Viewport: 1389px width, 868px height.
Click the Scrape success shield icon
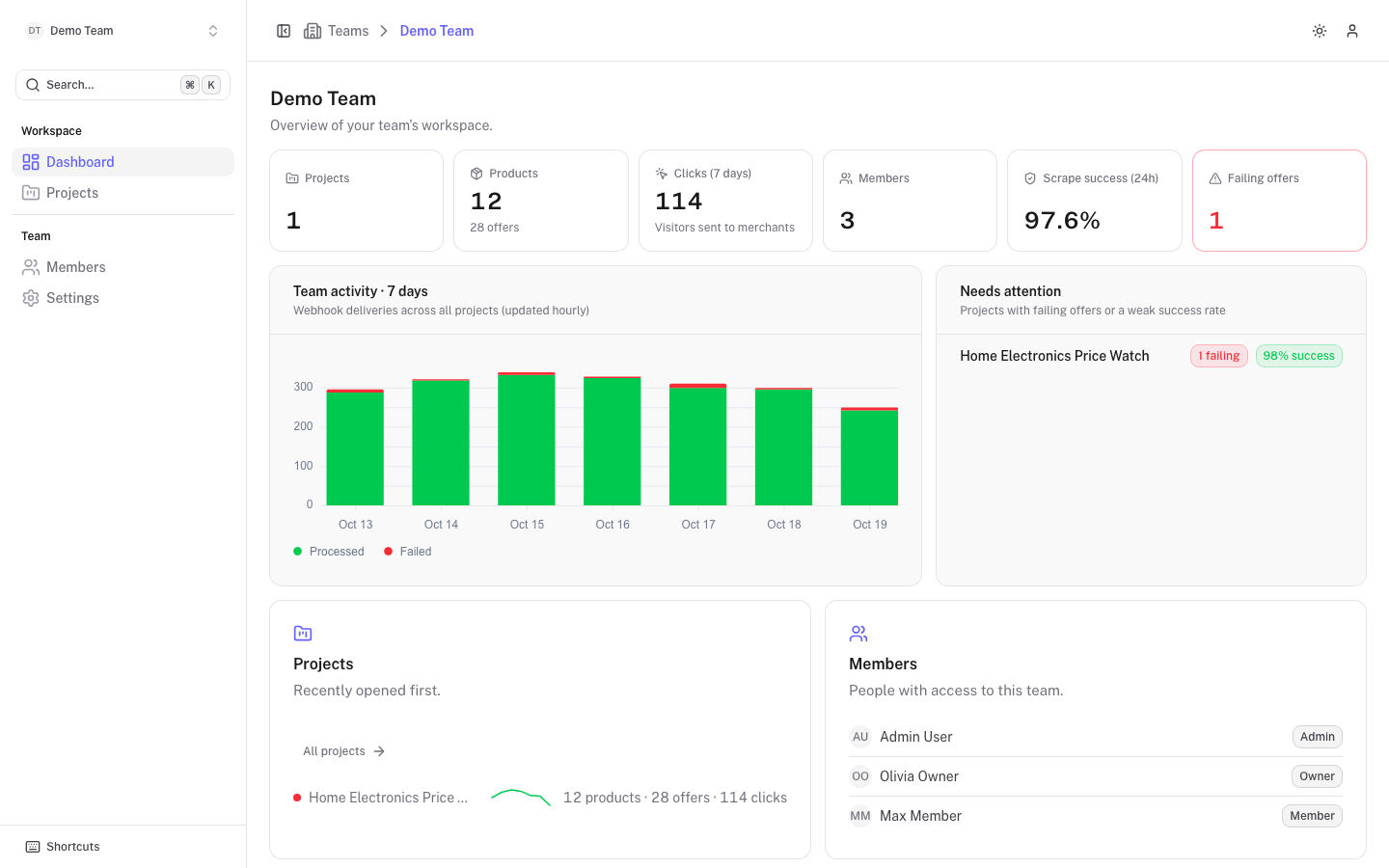1030,178
